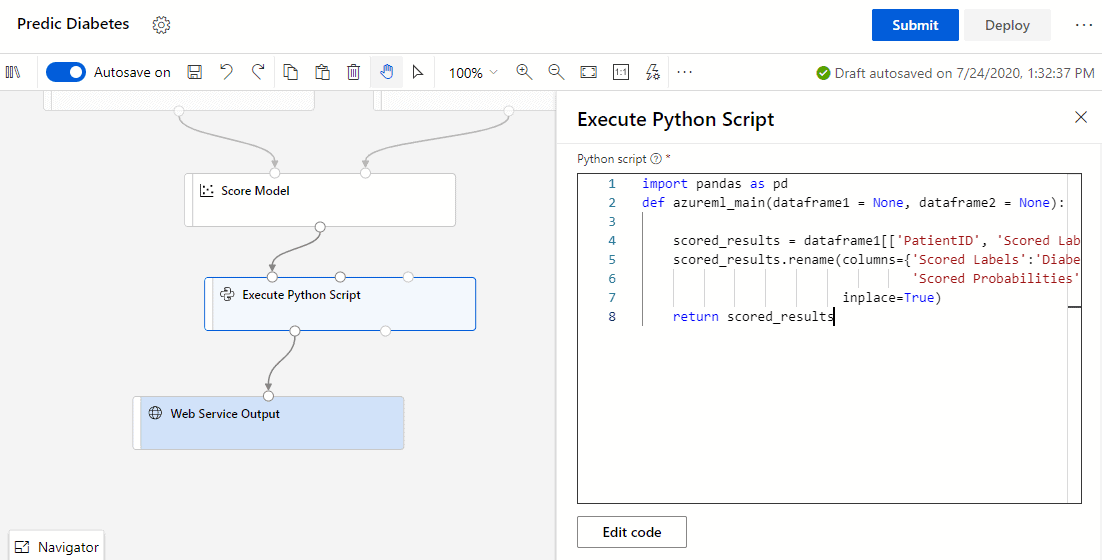Click the Edit code button

632,532
